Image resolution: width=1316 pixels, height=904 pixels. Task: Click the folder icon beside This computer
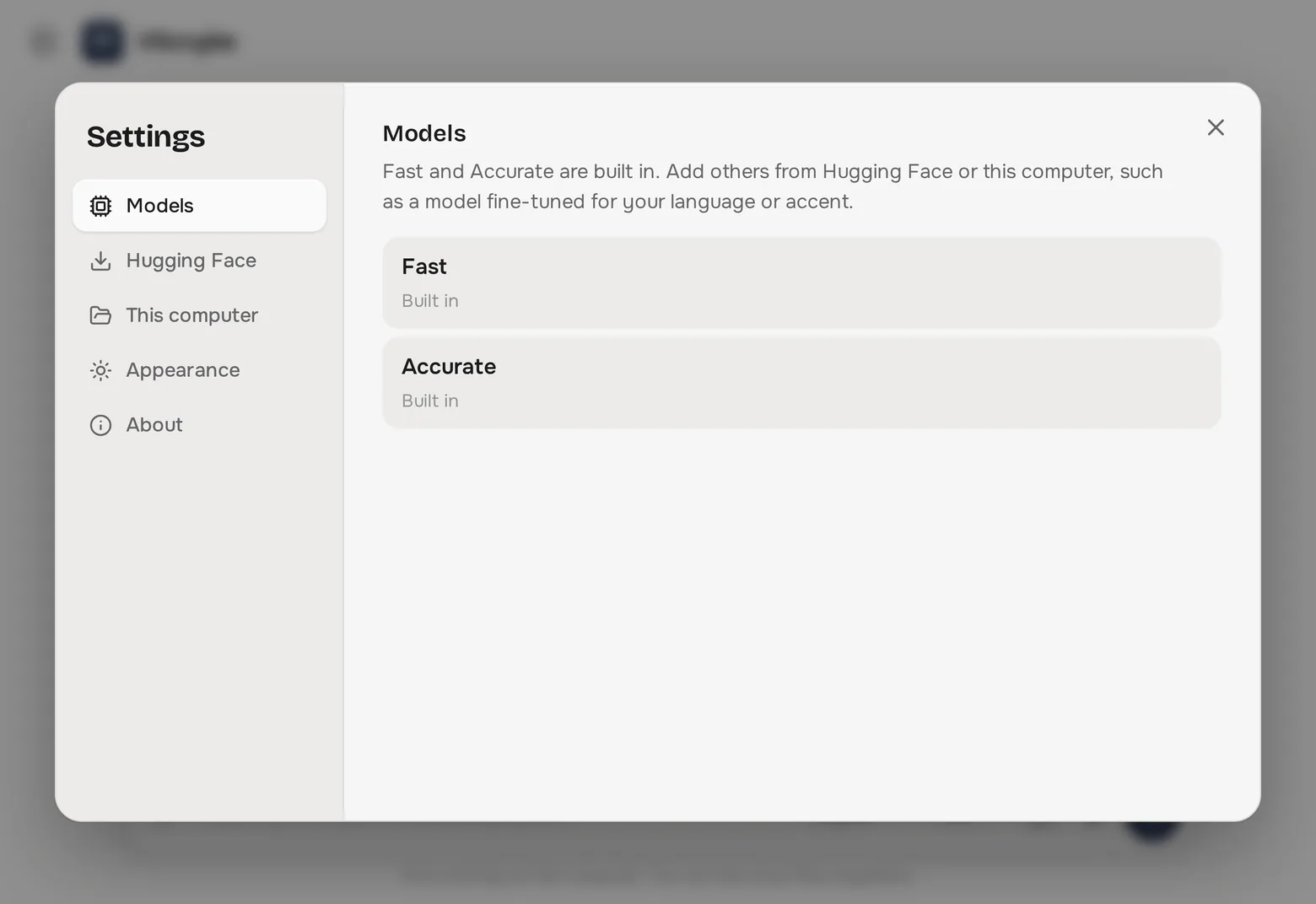click(100, 315)
